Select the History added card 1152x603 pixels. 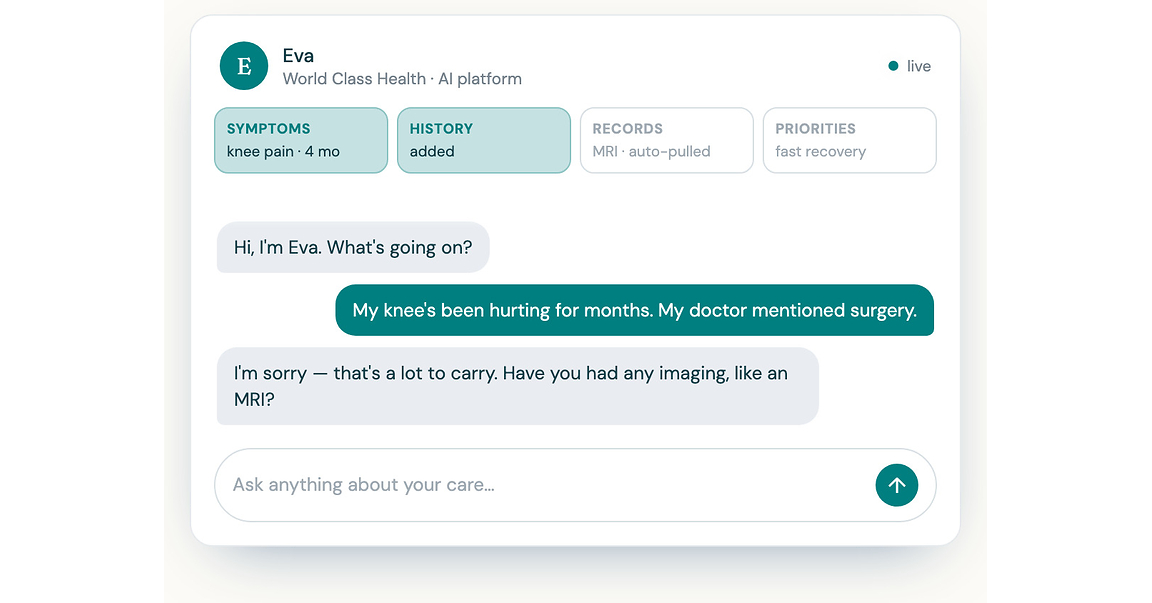[484, 140]
